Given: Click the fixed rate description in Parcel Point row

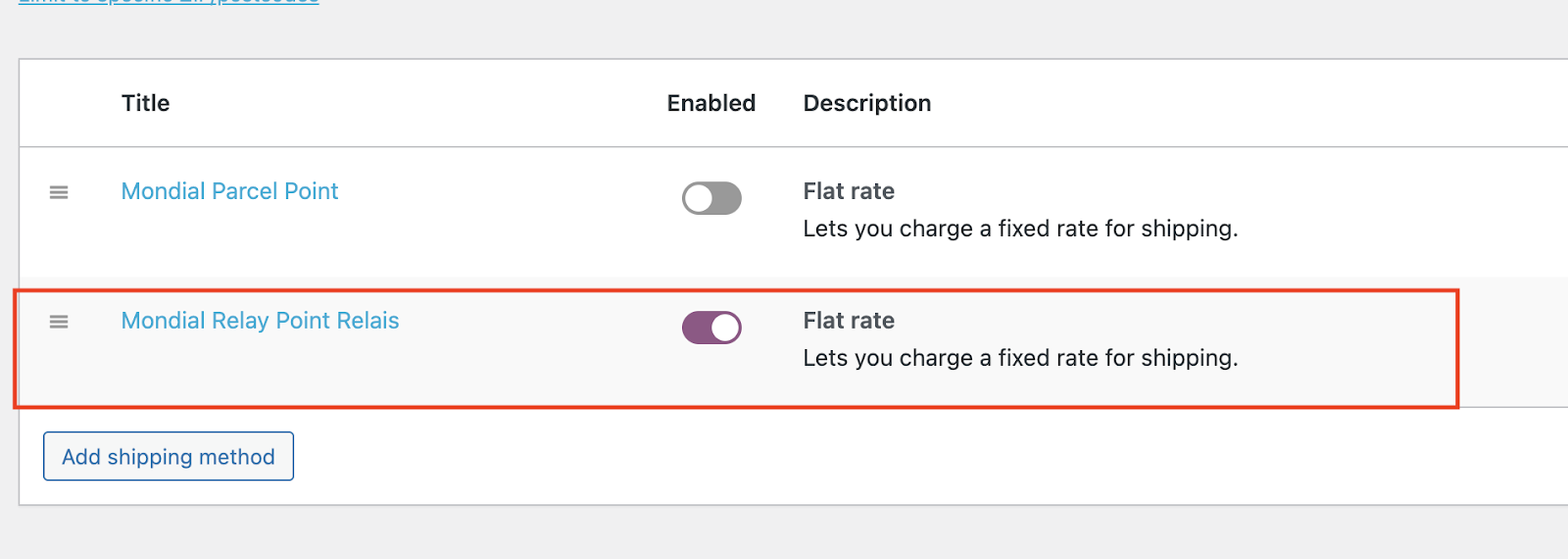Looking at the screenshot, I should 1020,229.
